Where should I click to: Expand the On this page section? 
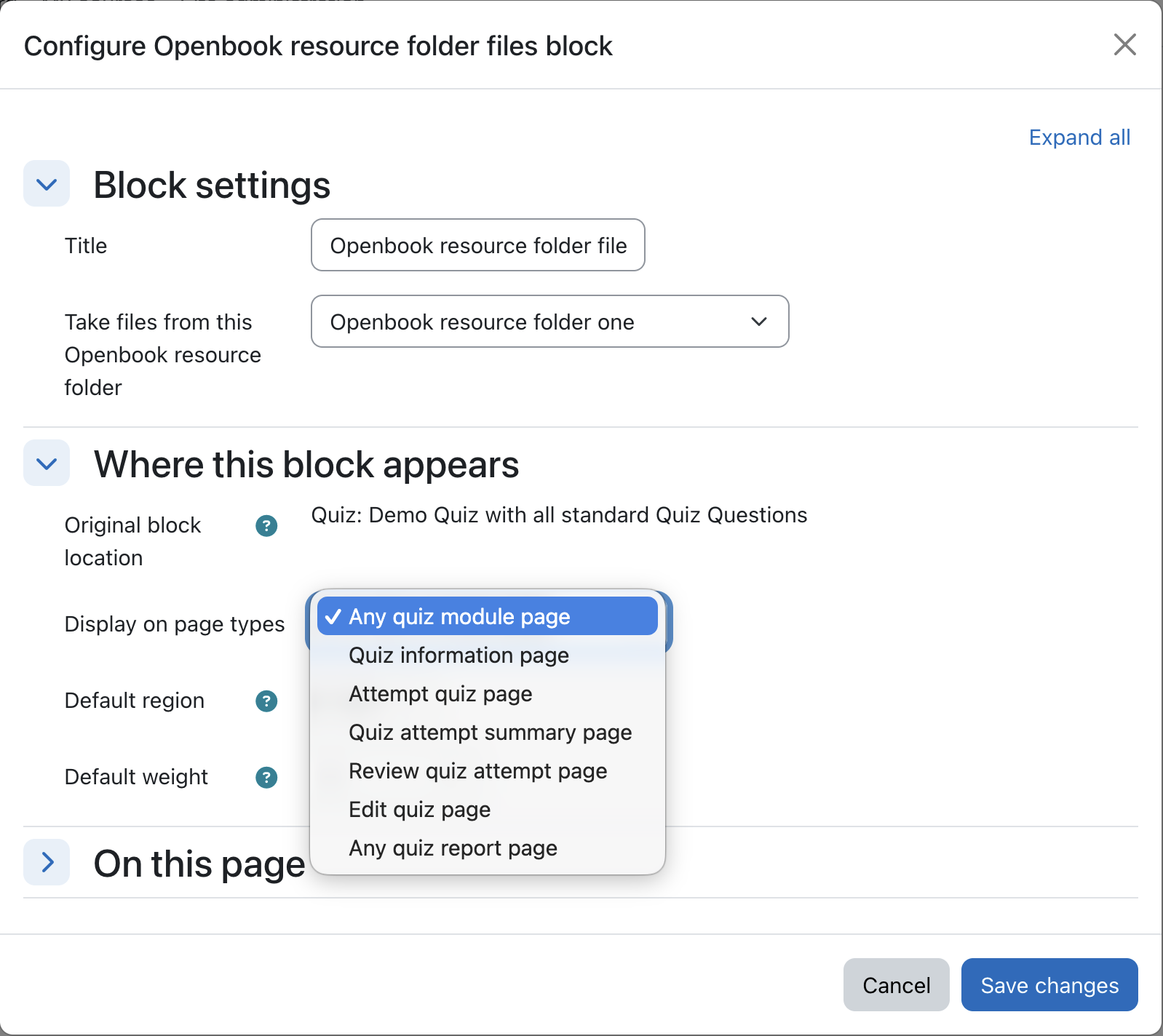pos(47,863)
